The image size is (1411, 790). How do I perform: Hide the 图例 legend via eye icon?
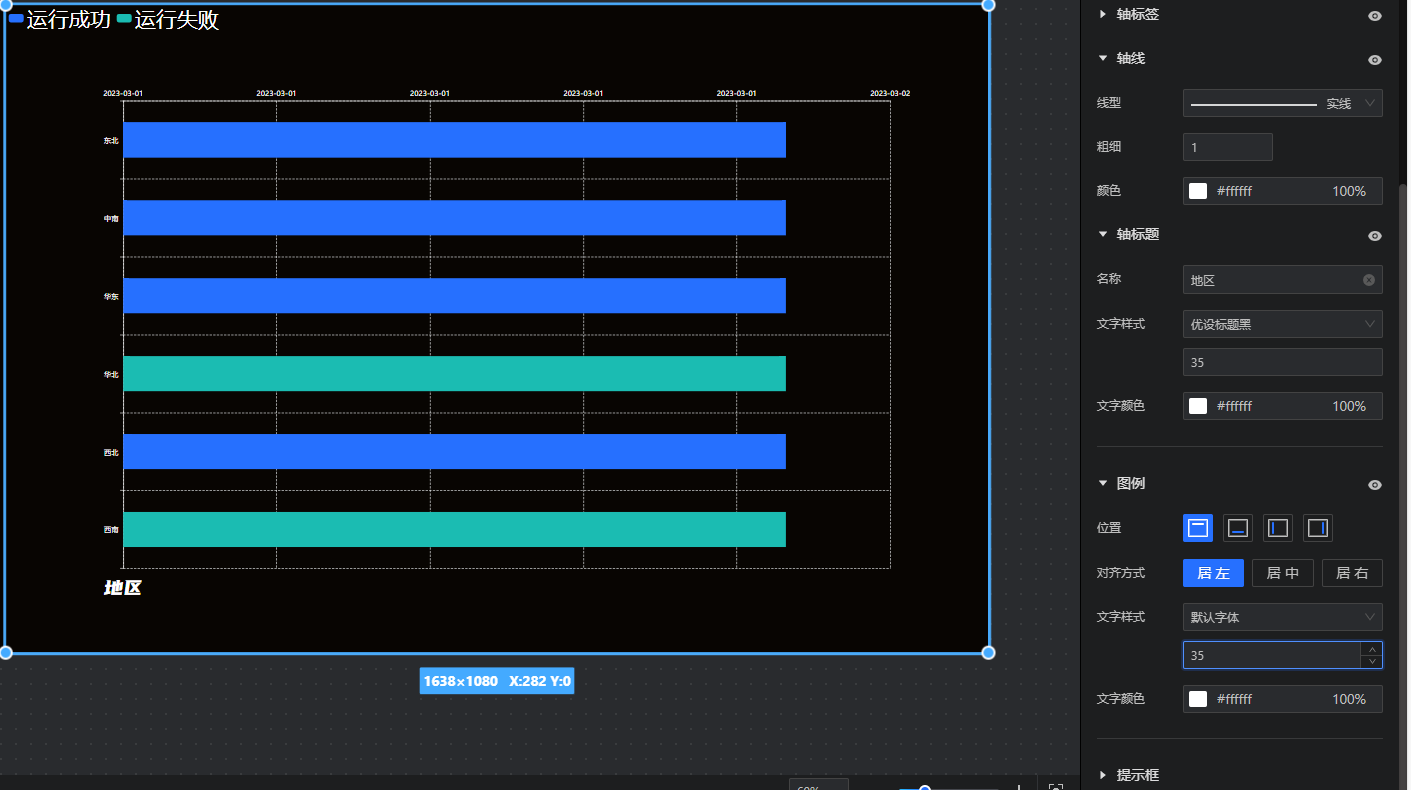(1374, 485)
